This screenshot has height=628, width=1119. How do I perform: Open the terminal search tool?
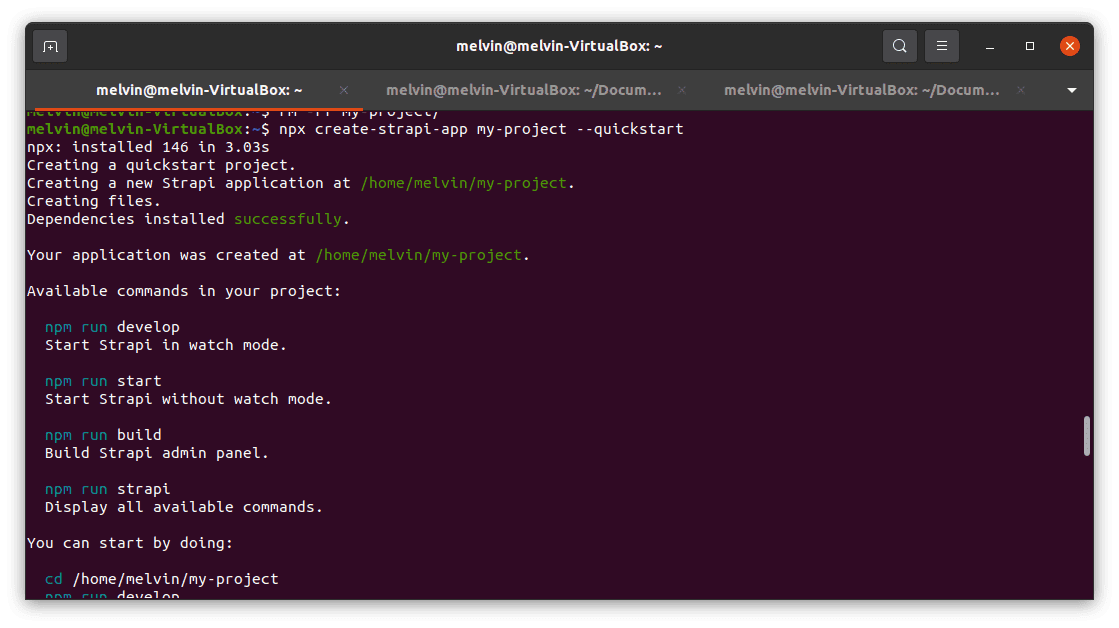click(x=899, y=46)
